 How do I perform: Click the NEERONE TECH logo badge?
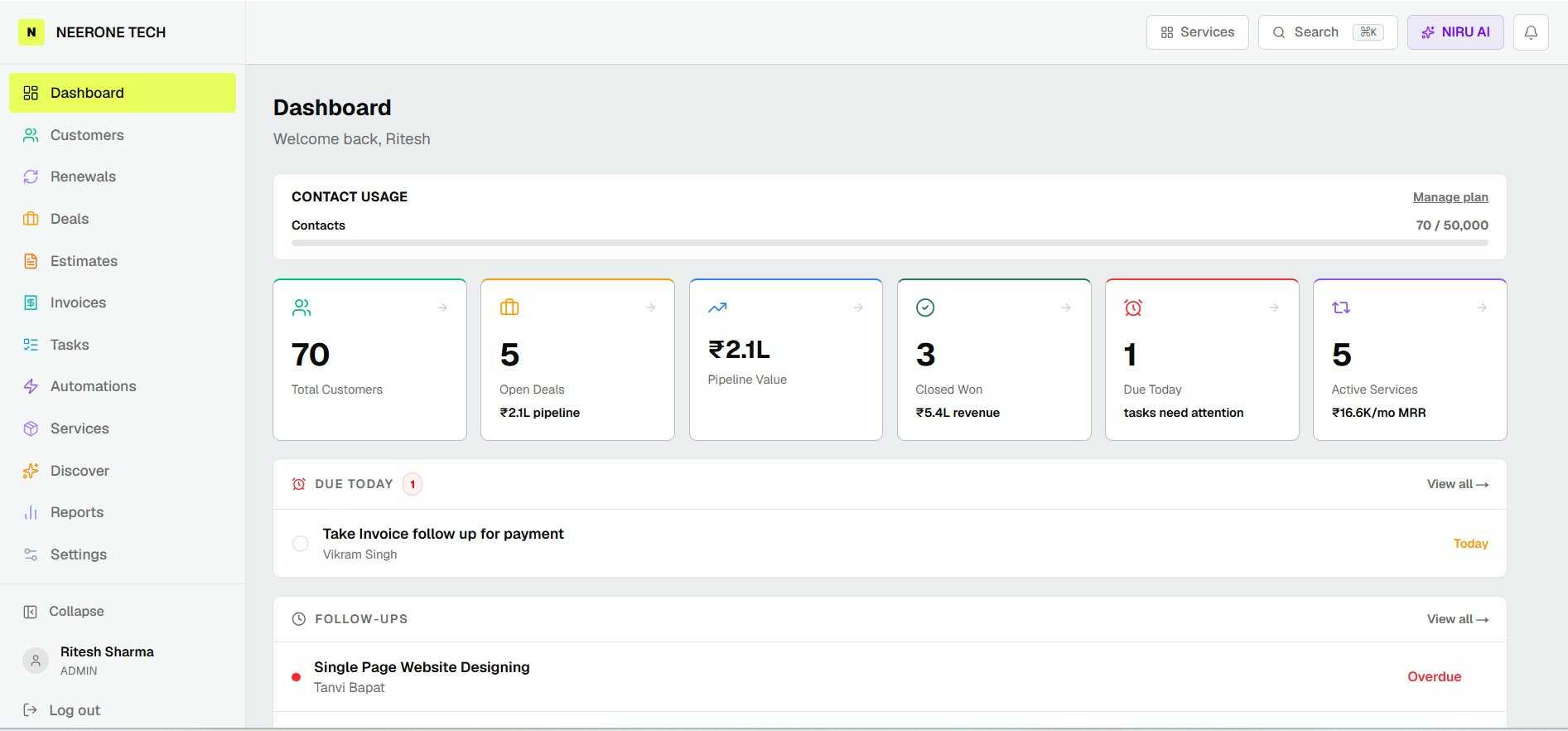(31, 32)
